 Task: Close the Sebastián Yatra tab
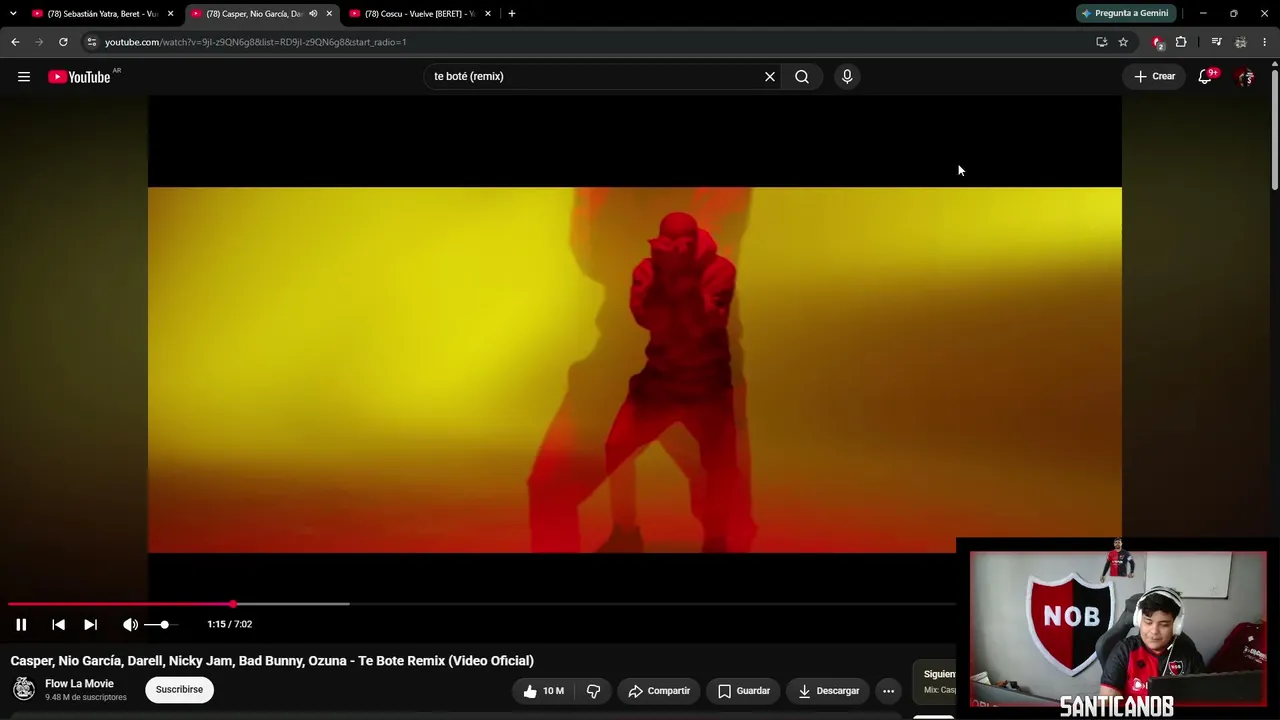(170, 14)
